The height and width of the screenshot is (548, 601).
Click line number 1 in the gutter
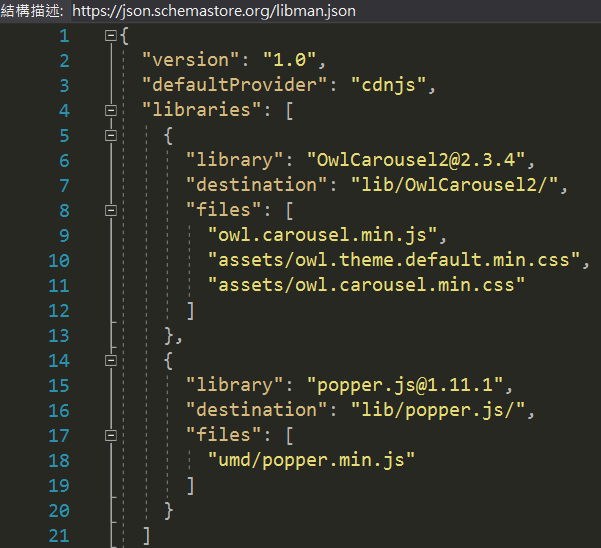click(x=64, y=36)
